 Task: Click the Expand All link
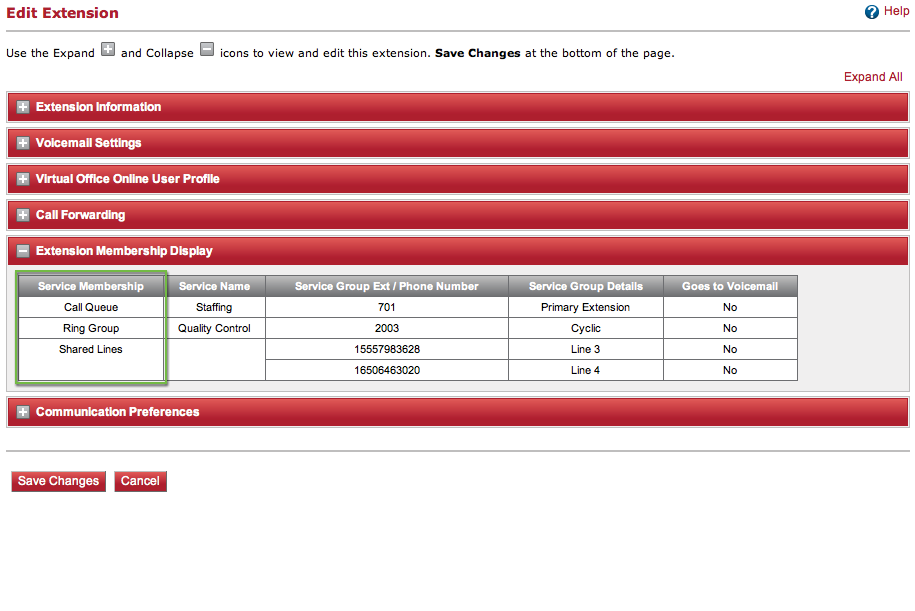872,77
